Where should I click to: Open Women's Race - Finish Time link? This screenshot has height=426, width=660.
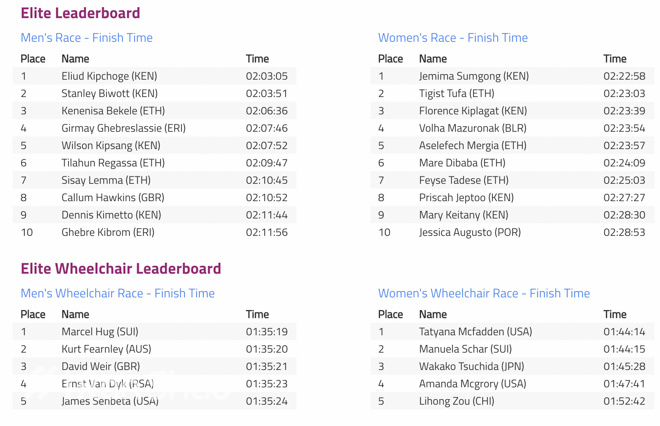tap(452, 38)
